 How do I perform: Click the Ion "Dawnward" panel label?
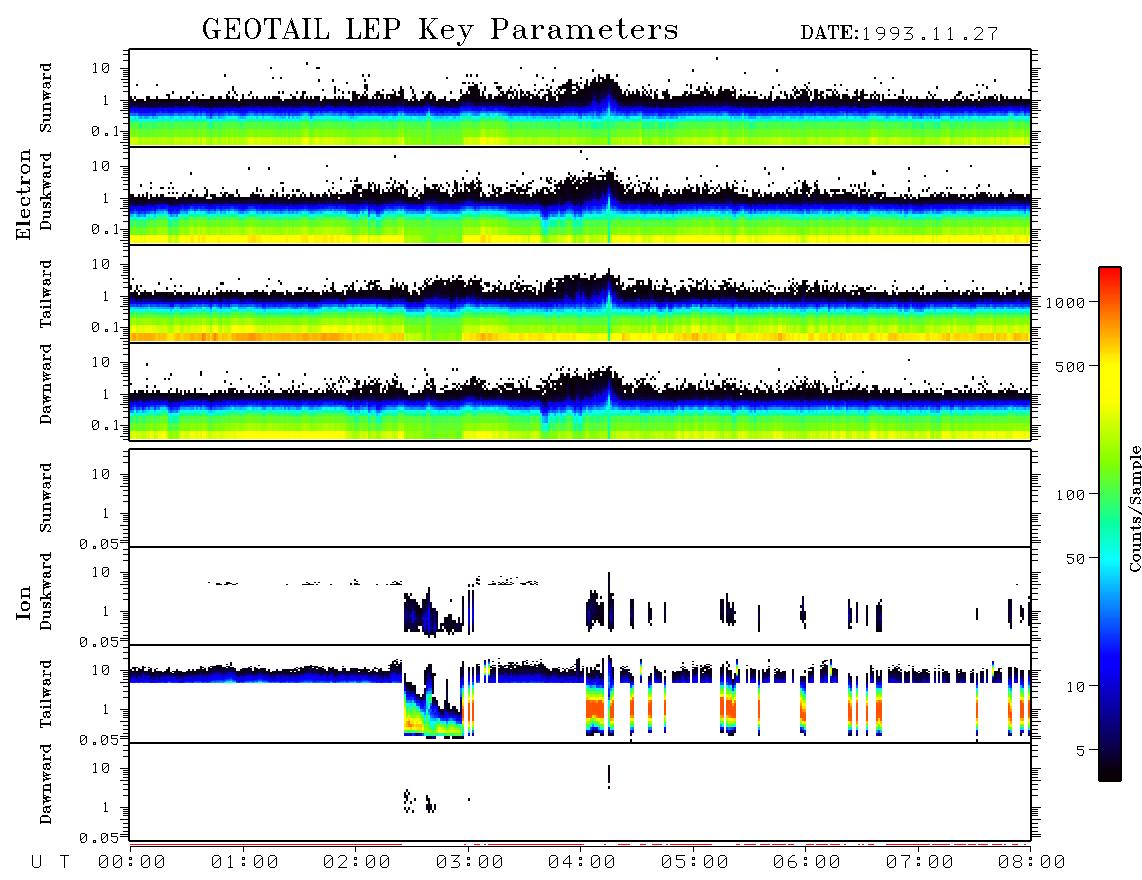click(x=46, y=784)
